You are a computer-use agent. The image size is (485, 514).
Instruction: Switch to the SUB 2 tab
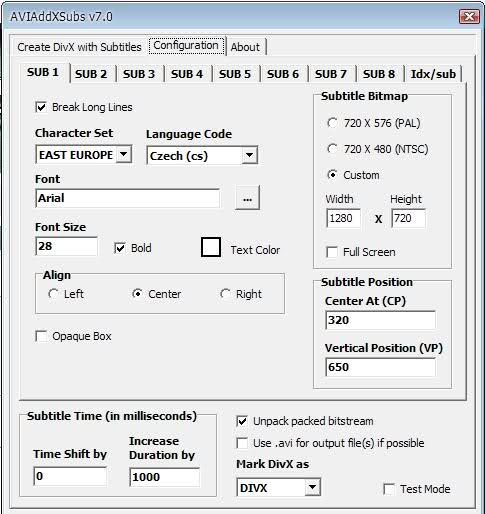pyautogui.click(x=91, y=74)
